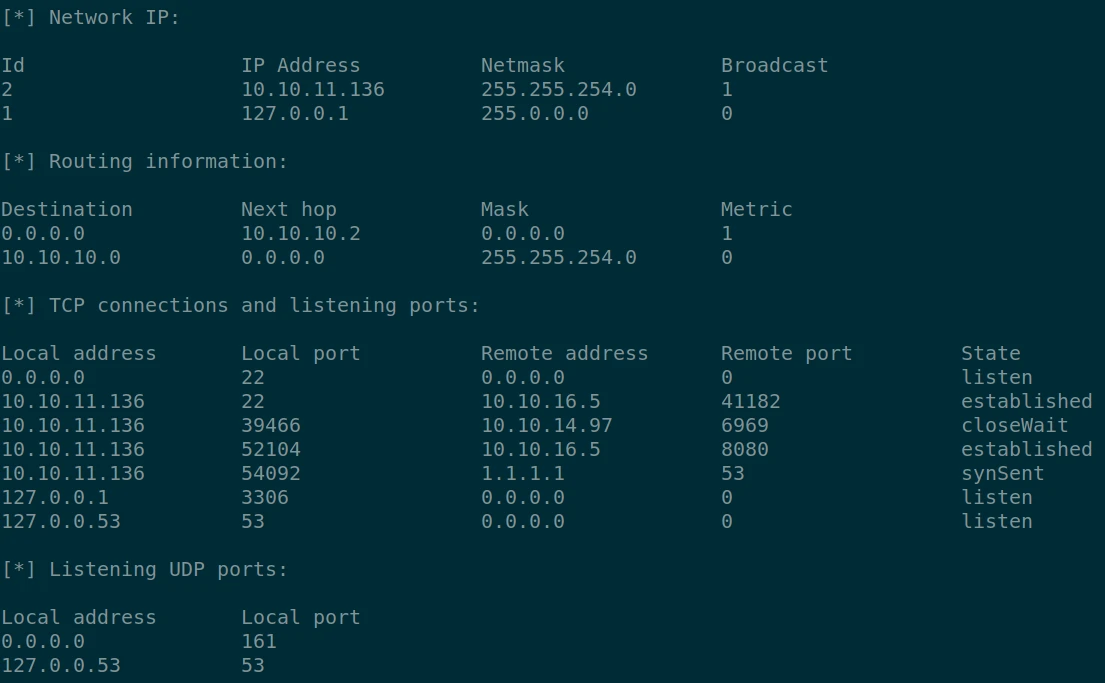The height and width of the screenshot is (683, 1105).
Task: Select remote port 41182
Action: pyautogui.click(x=750, y=401)
